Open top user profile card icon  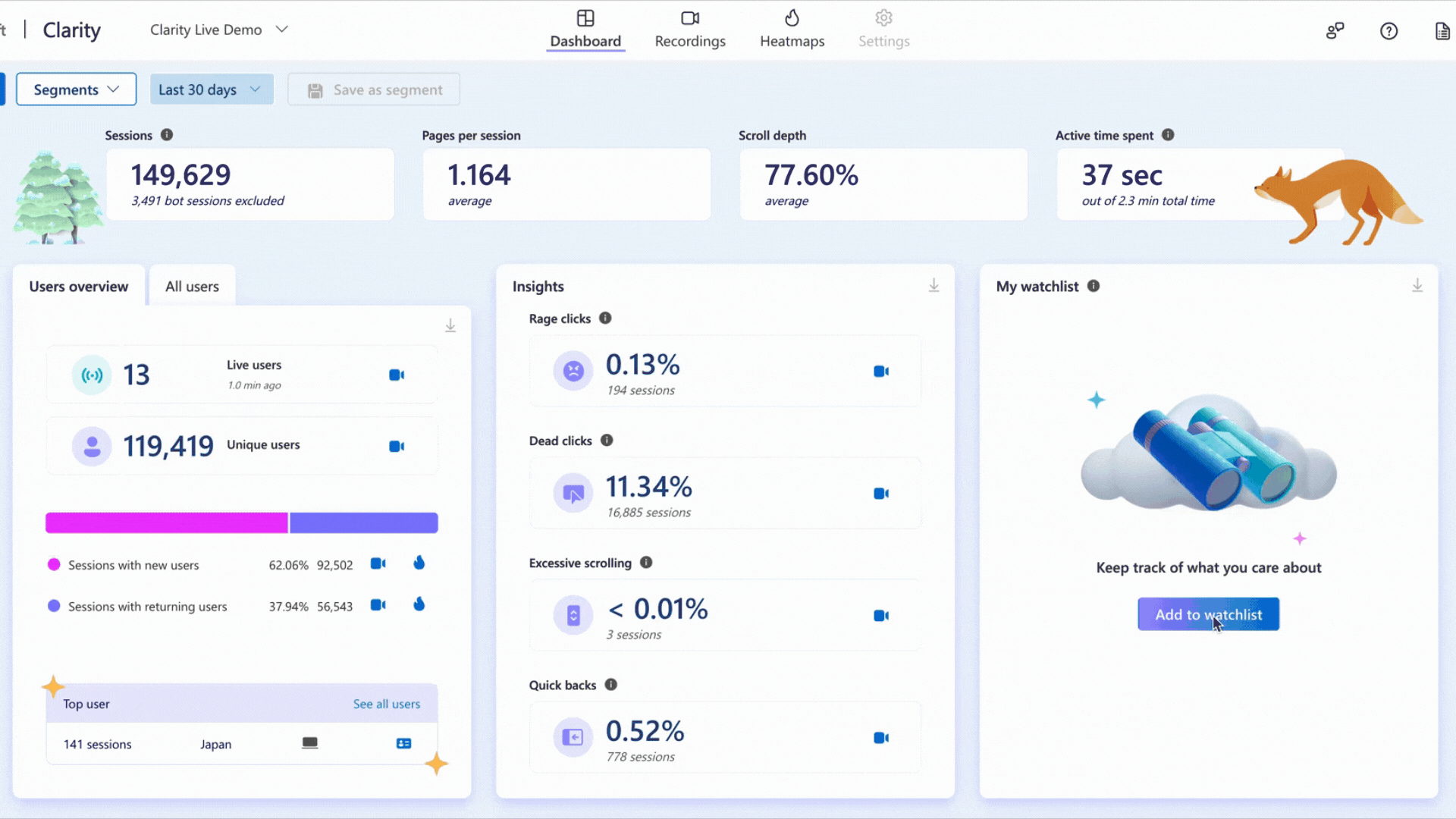pos(404,743)
